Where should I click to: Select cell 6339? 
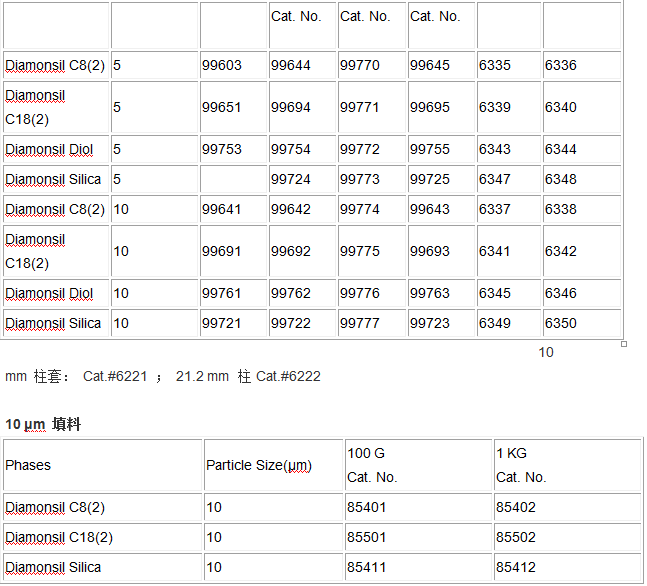click(509, 107)
